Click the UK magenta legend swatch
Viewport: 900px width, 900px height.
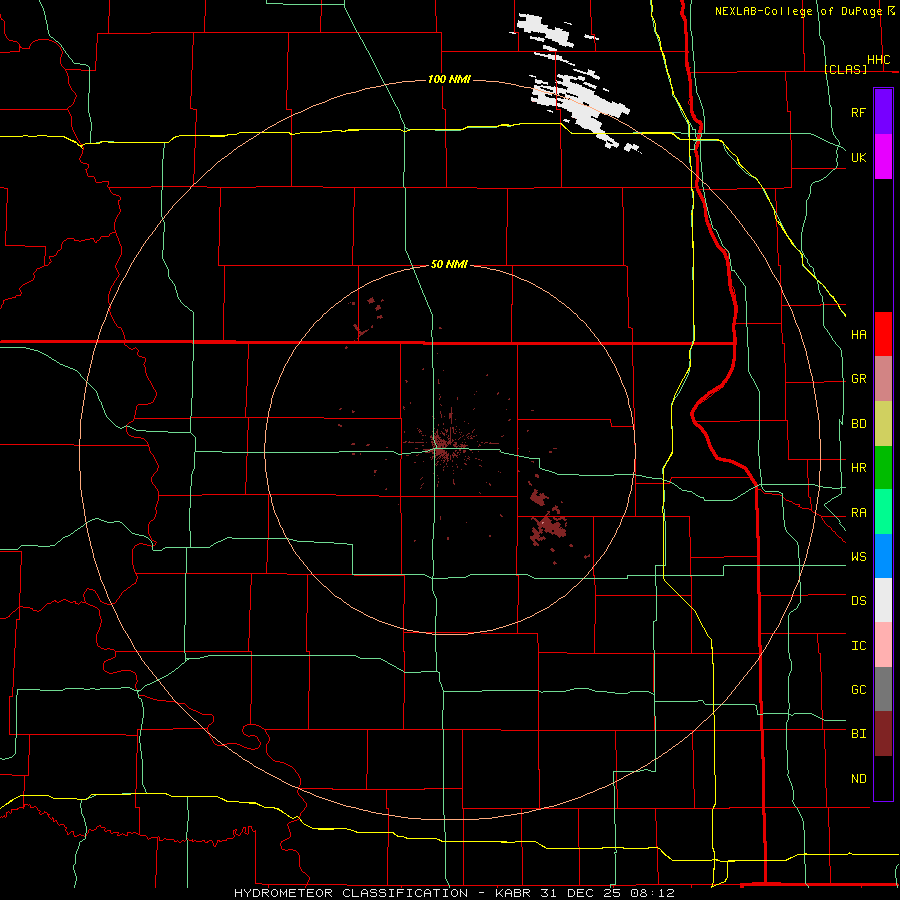[x=883, y=157]
